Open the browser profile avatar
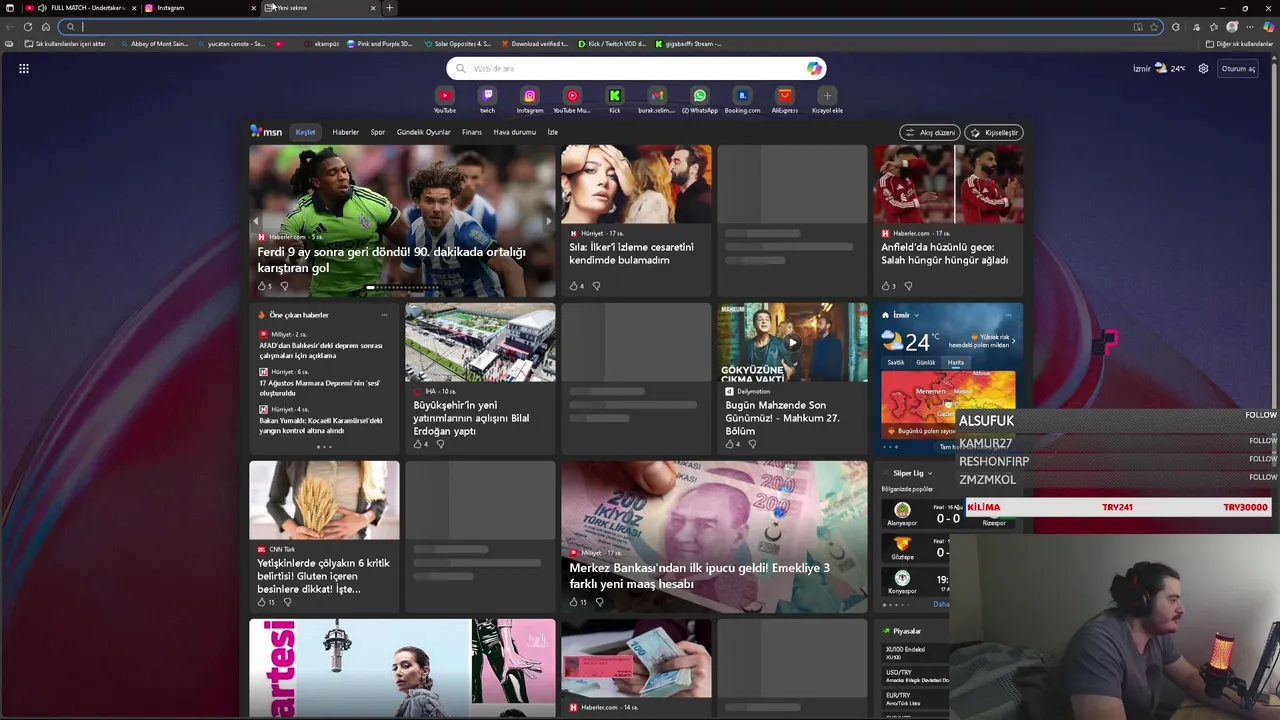The width and height of the screenshot is (1280, 720). tap(1232, 27)
